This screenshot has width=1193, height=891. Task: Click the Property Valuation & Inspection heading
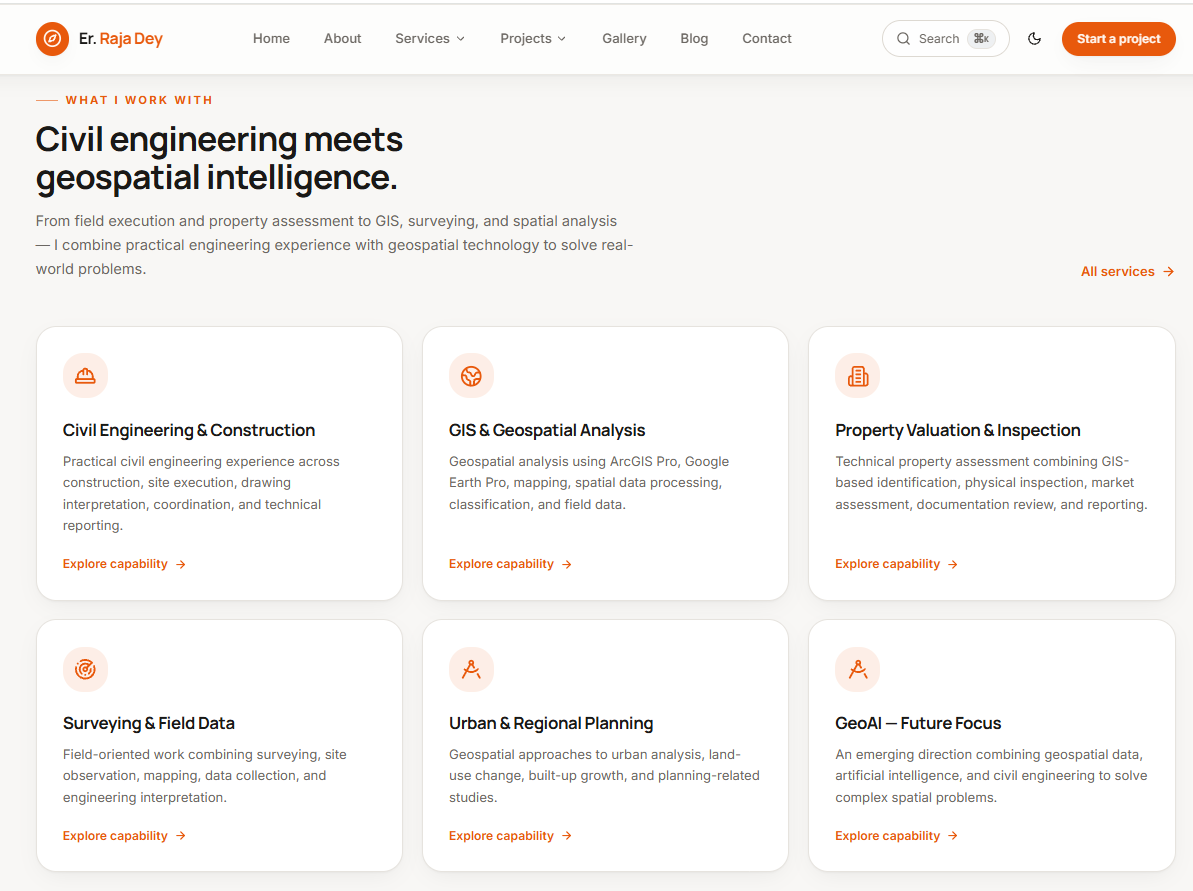tap(958, 431)
